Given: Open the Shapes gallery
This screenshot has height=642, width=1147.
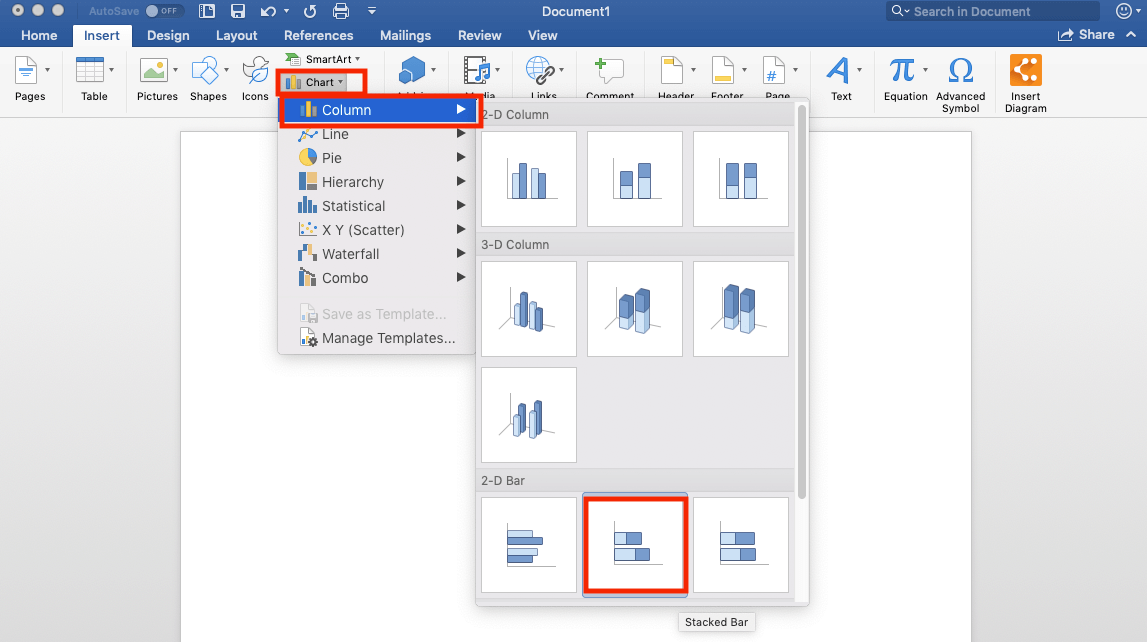Looking at the screenshot, I should 205,71.
